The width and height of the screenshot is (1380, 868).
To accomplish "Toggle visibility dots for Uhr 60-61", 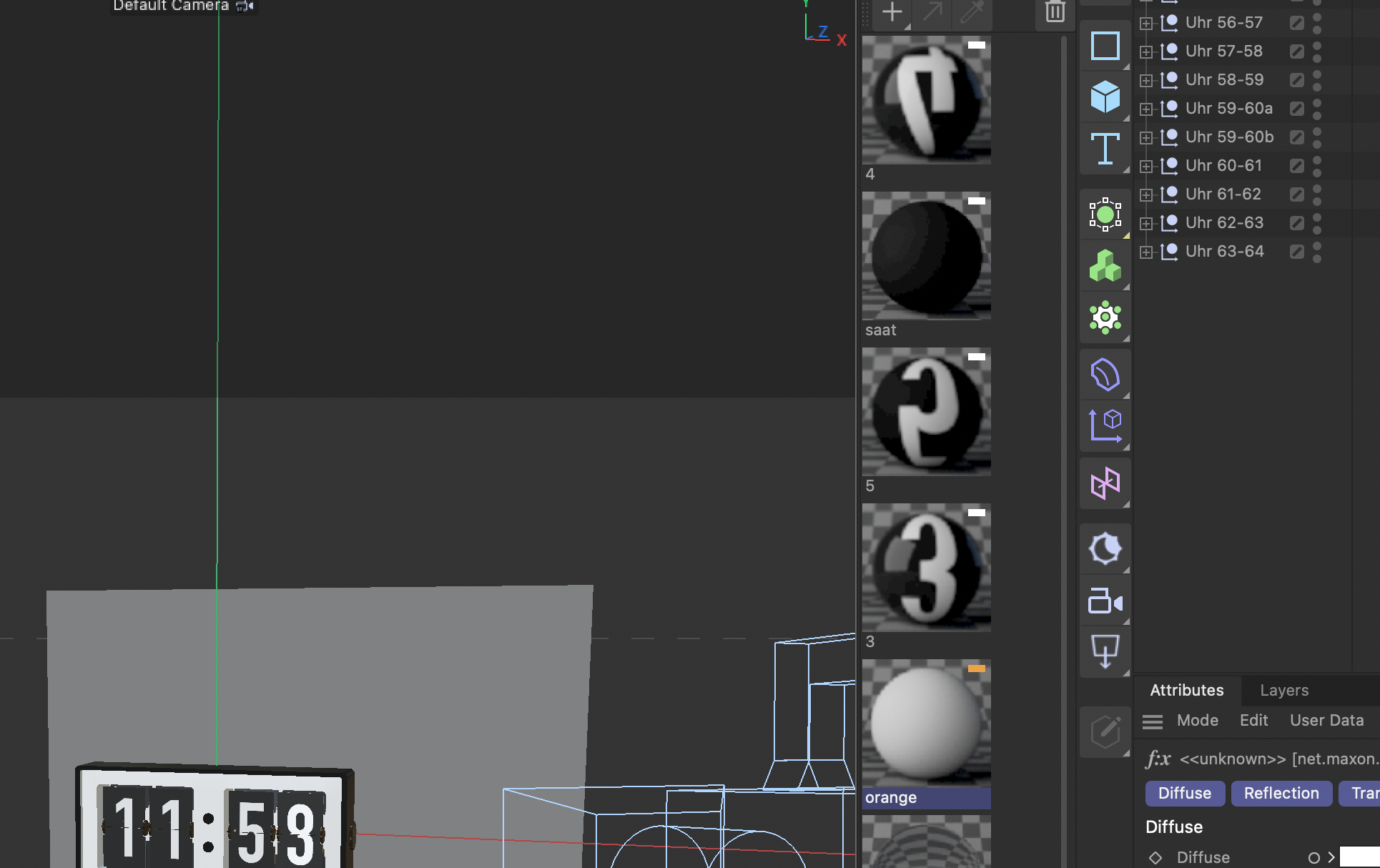I will click(x=1317, y=166).
